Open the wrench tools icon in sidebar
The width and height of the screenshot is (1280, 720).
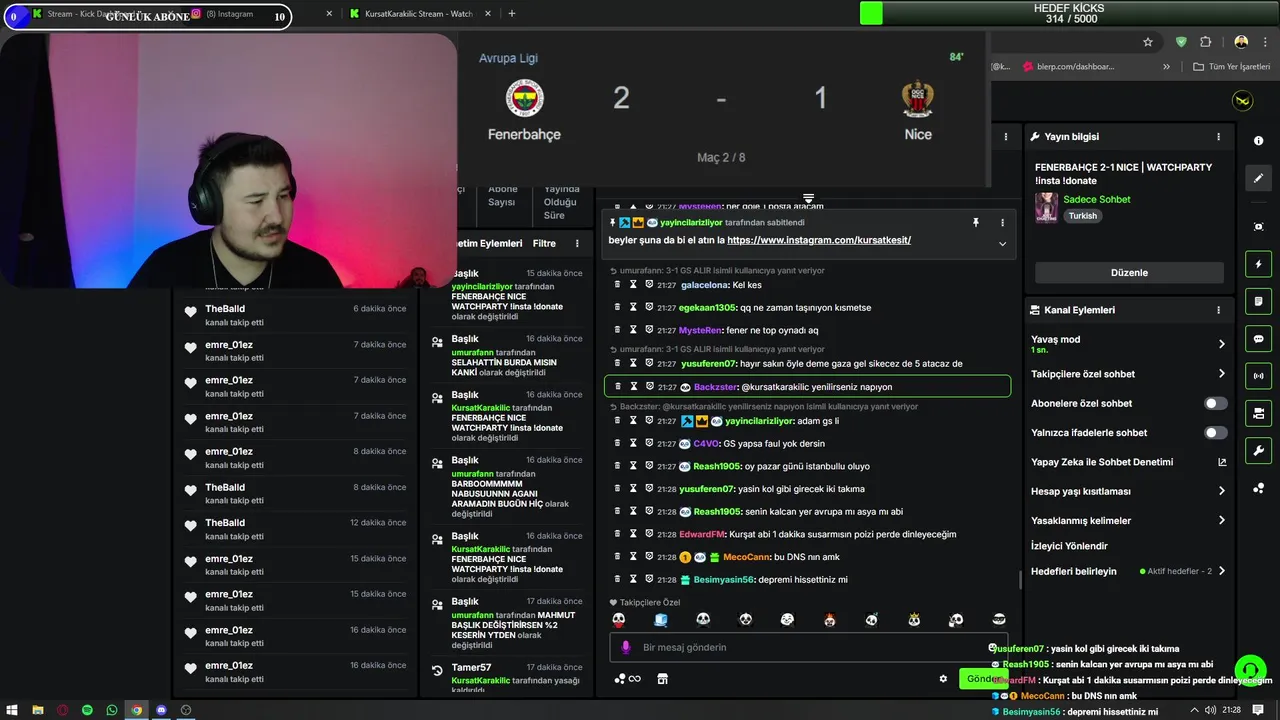pos(1258,450)
